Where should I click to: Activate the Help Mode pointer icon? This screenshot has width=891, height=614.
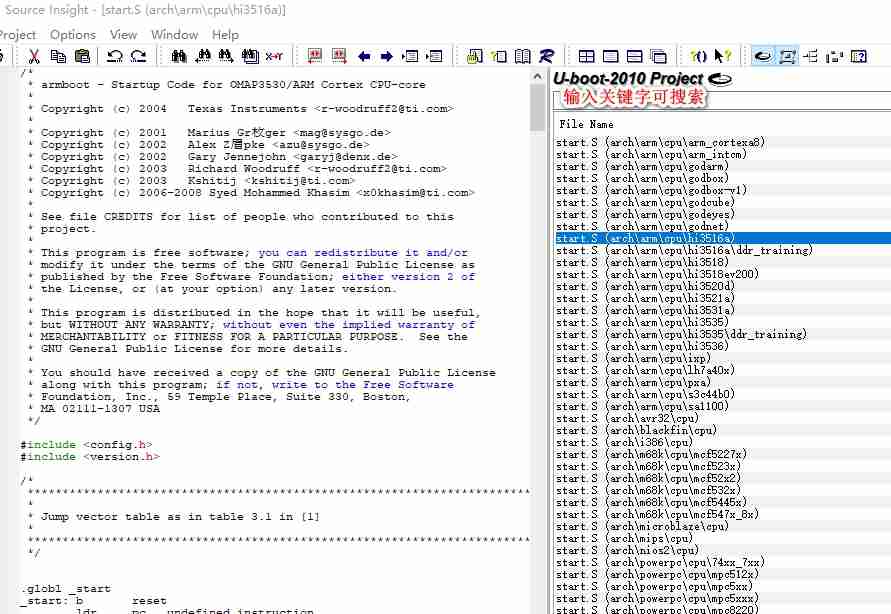(x=722, y=56)
